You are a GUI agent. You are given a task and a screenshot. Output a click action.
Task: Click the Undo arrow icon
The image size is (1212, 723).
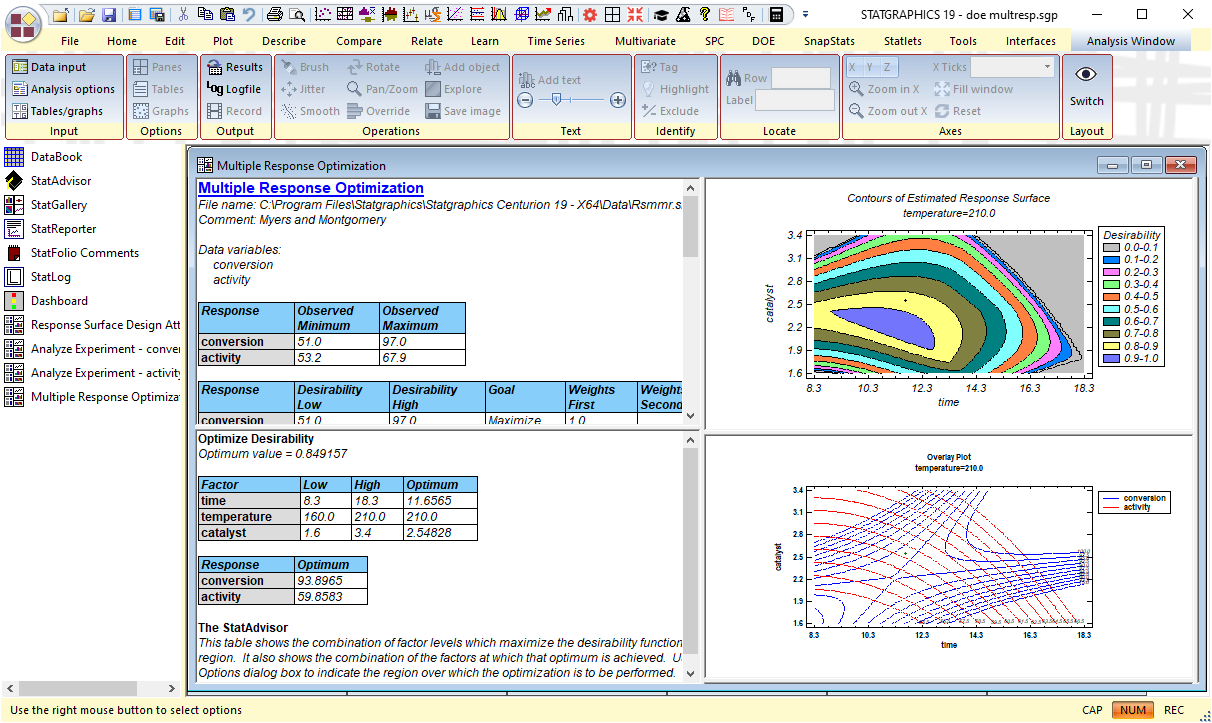(248, 15)
